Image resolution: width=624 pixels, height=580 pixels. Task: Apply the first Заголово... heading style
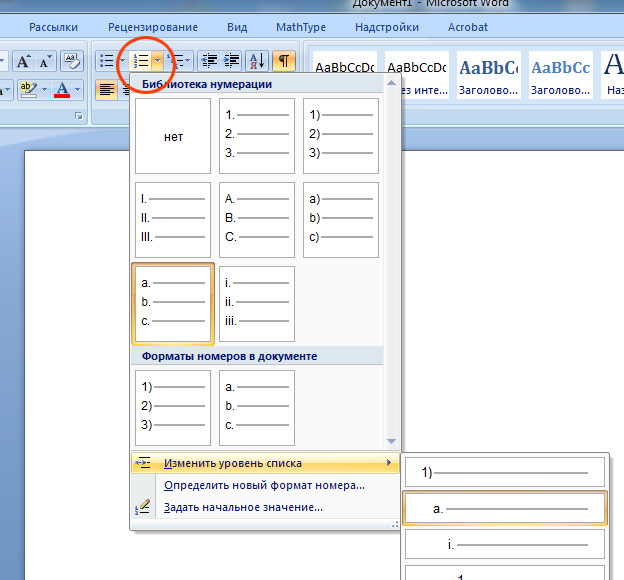coord(489,74)
